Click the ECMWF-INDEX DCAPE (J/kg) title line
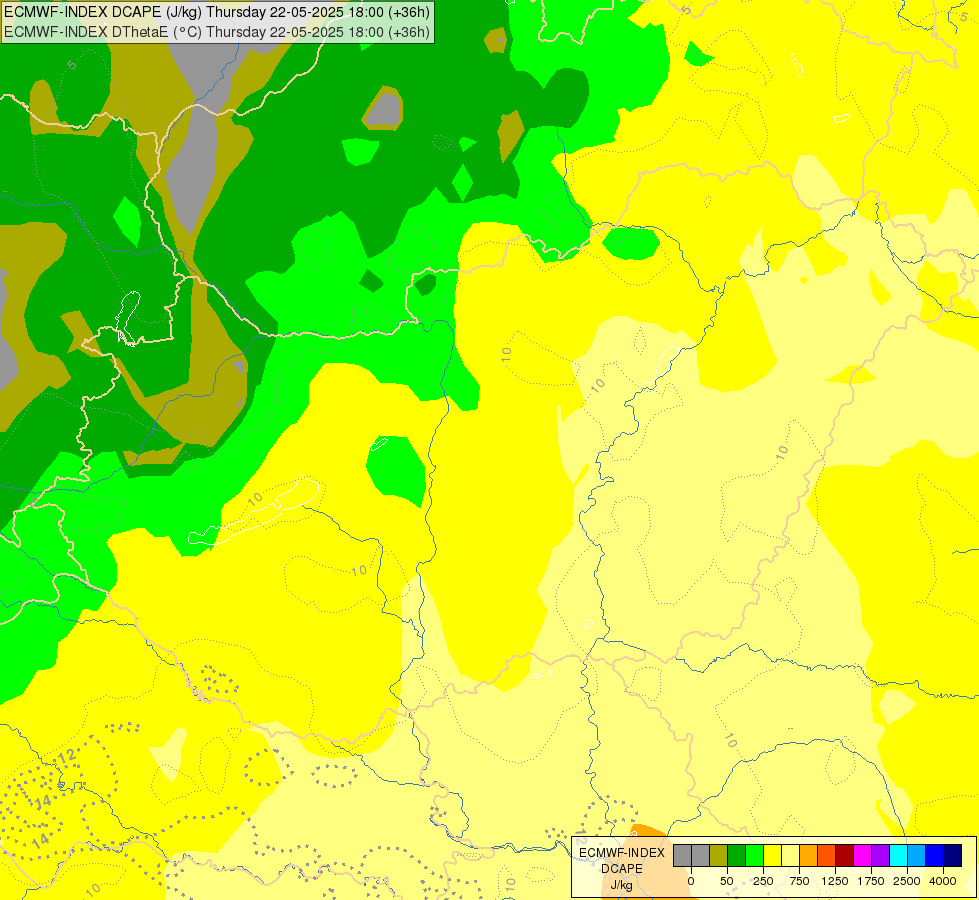 217,12
